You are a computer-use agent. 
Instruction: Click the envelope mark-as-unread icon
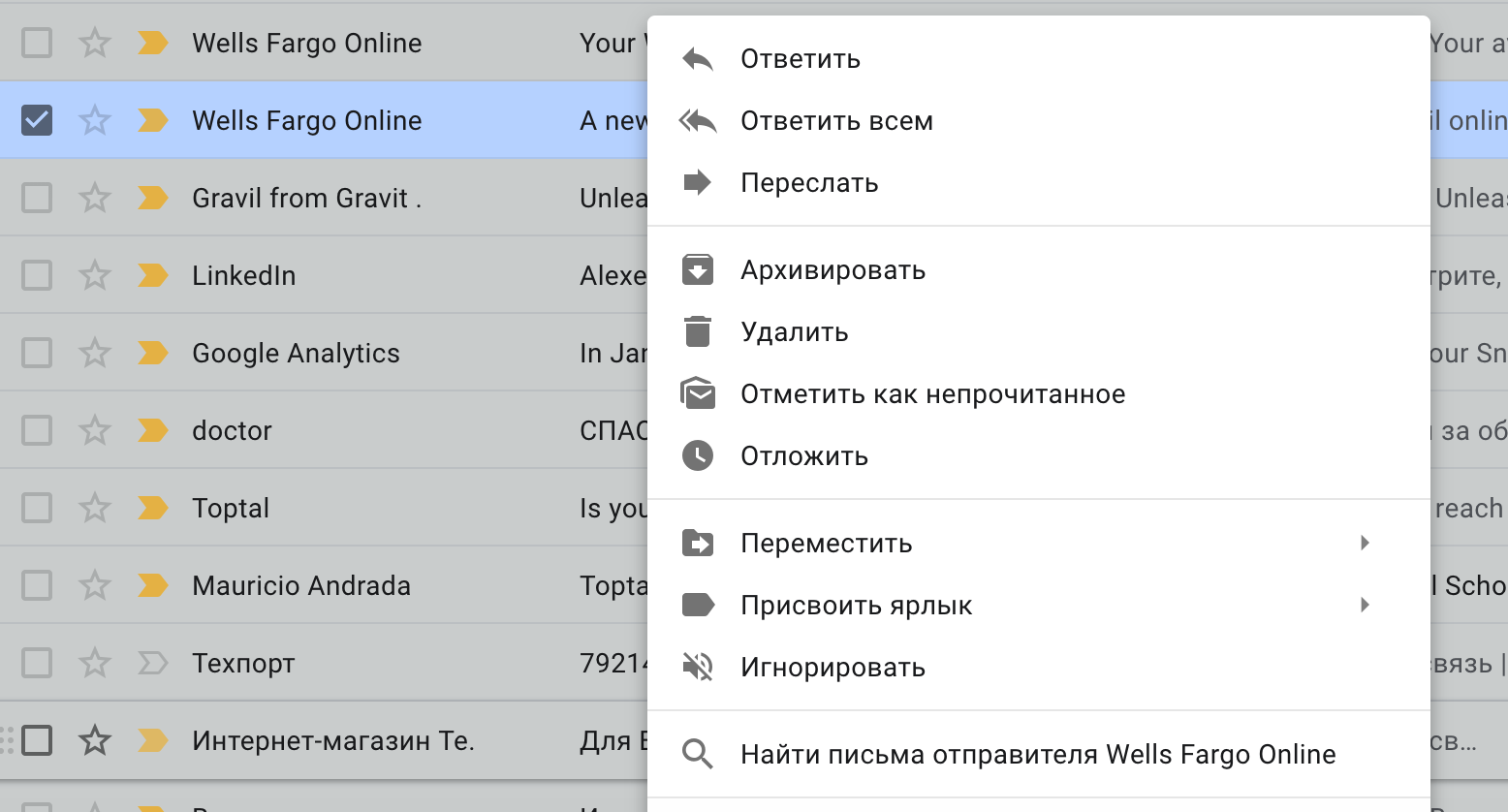click(697, 393)
